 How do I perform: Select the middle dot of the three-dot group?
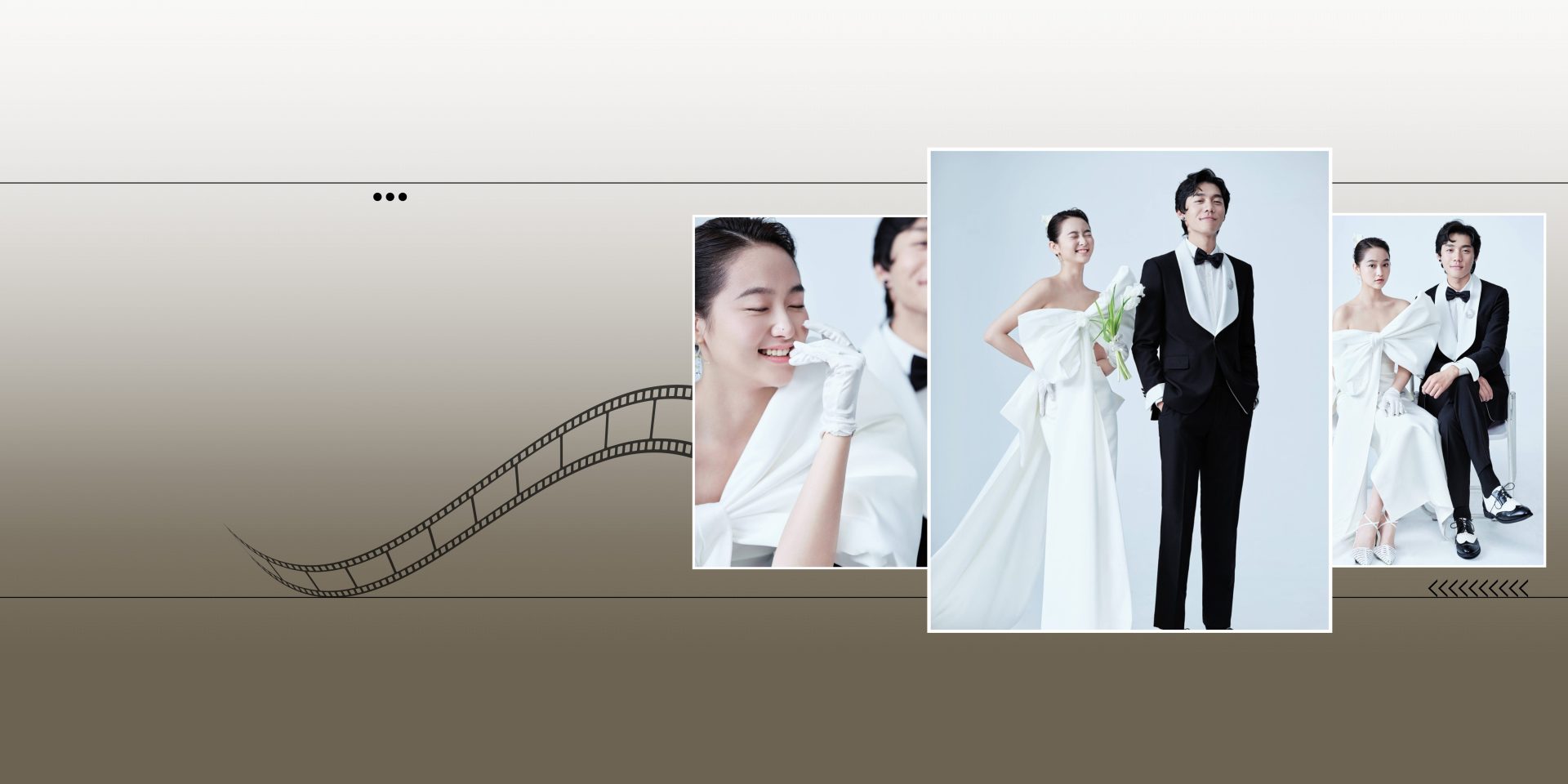(390, 196)
